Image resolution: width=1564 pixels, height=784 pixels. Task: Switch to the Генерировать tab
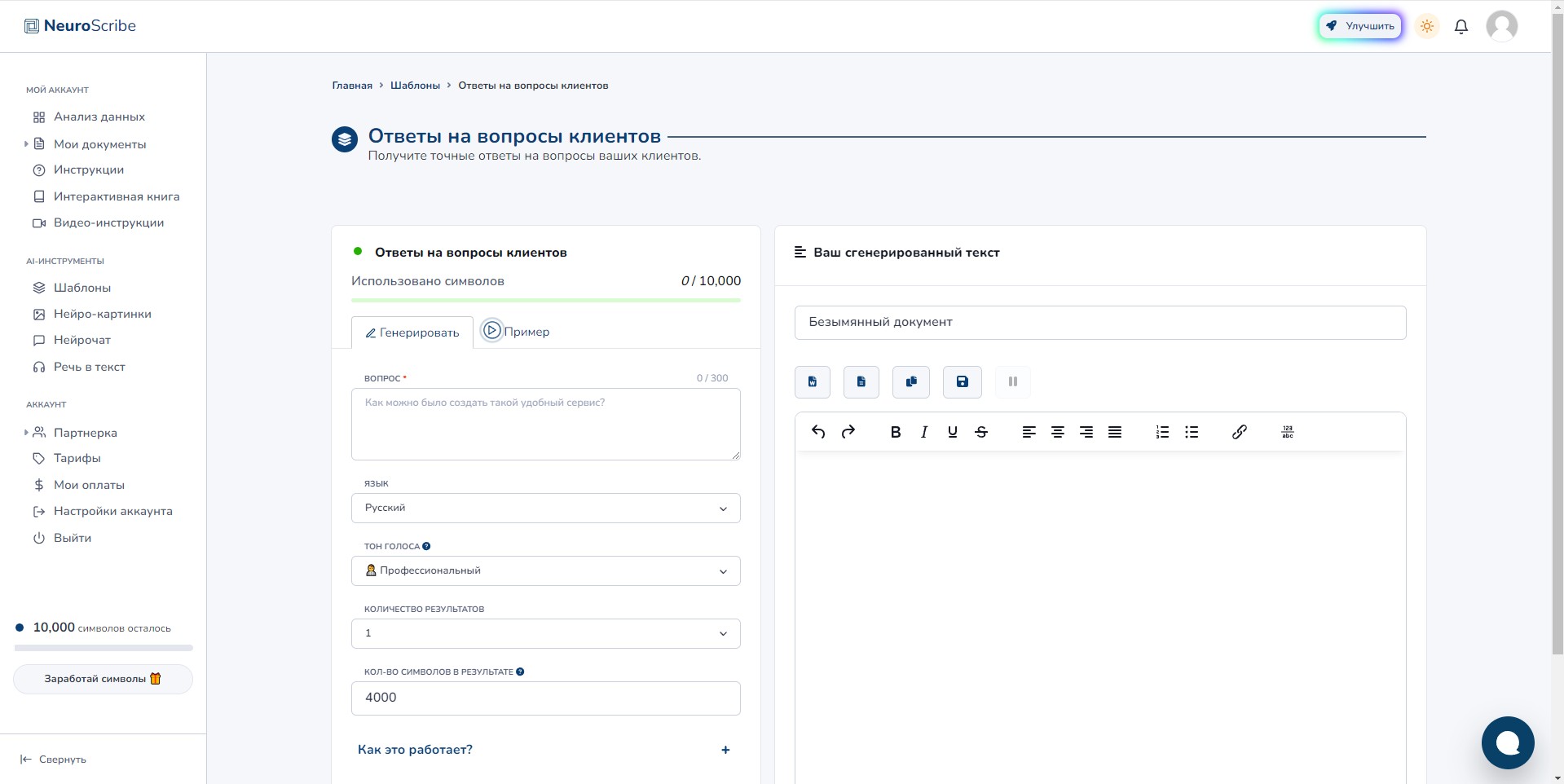tap(412, 333)
